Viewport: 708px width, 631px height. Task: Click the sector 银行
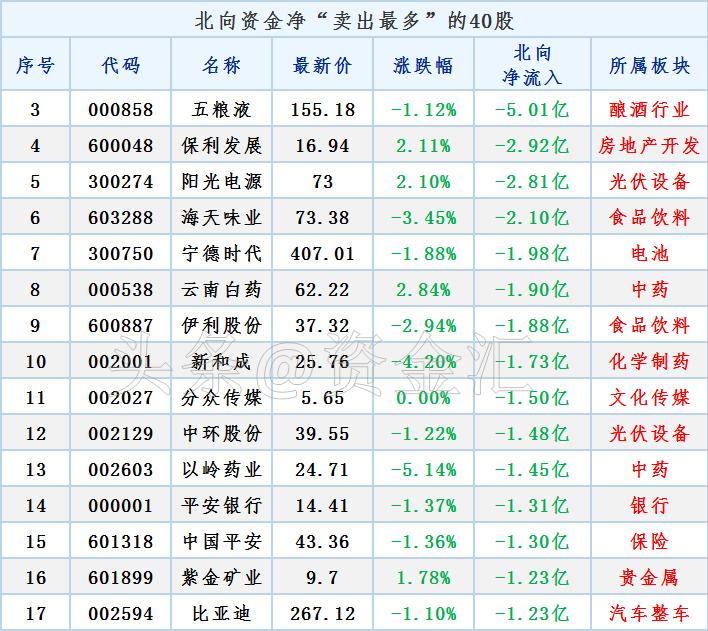pyautogui.click(x=649, y=505)
